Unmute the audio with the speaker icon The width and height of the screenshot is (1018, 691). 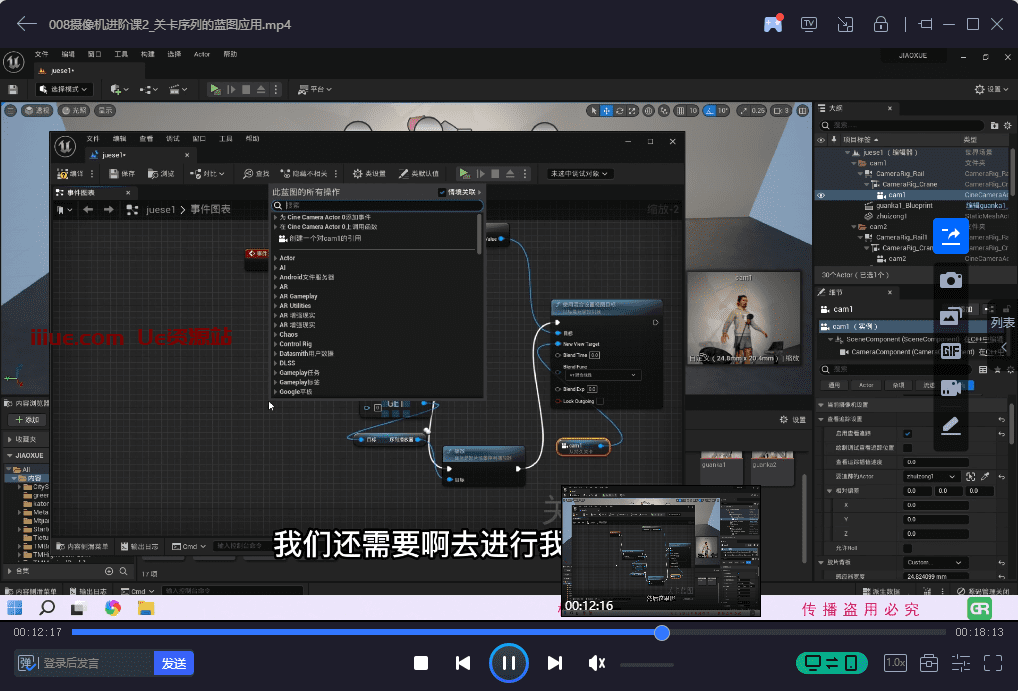(597, 663)
